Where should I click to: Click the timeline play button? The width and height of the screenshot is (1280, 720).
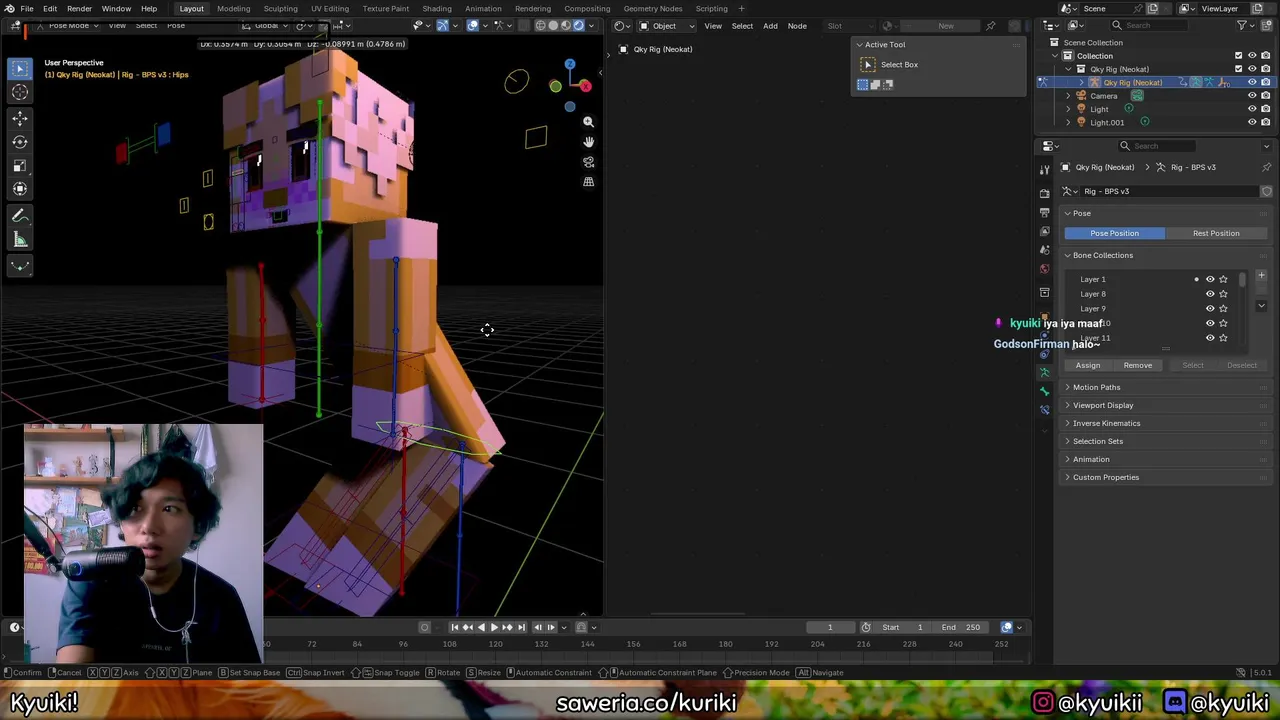point(494,627)
